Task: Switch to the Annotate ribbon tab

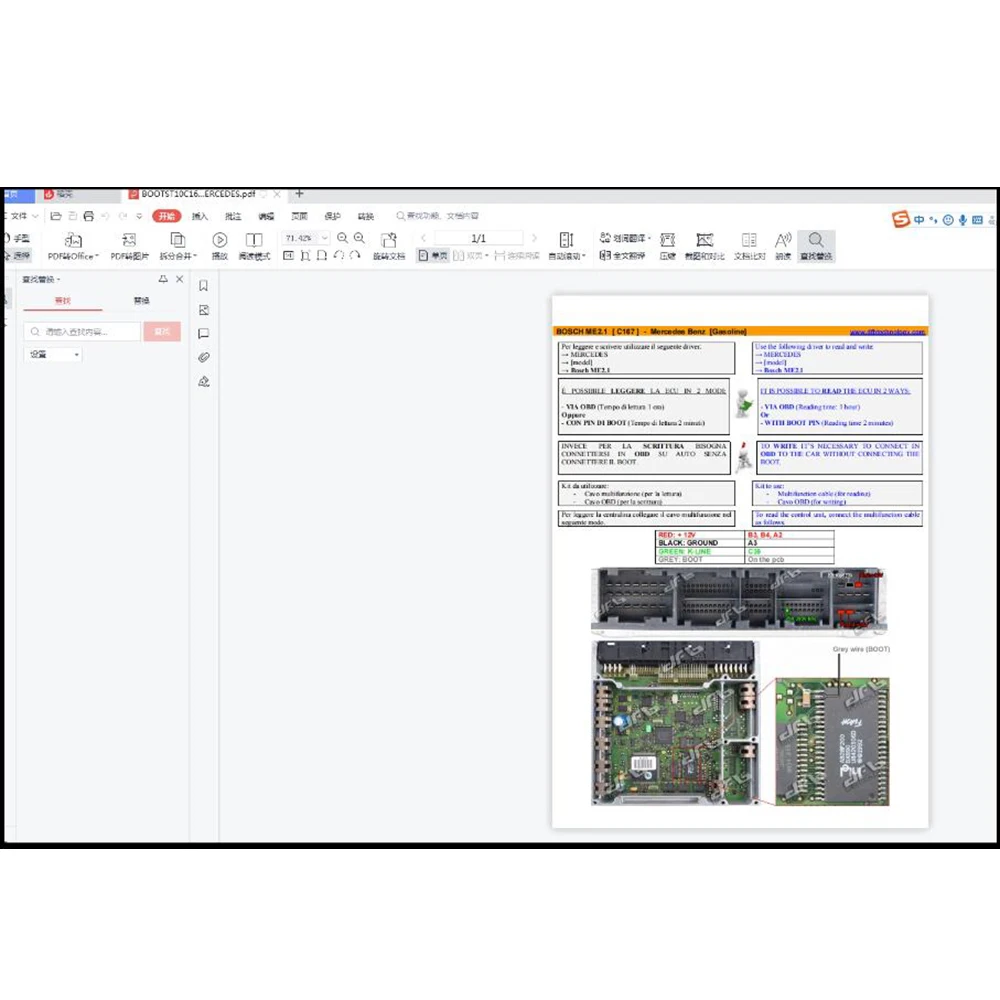Action: coord(233,216)
